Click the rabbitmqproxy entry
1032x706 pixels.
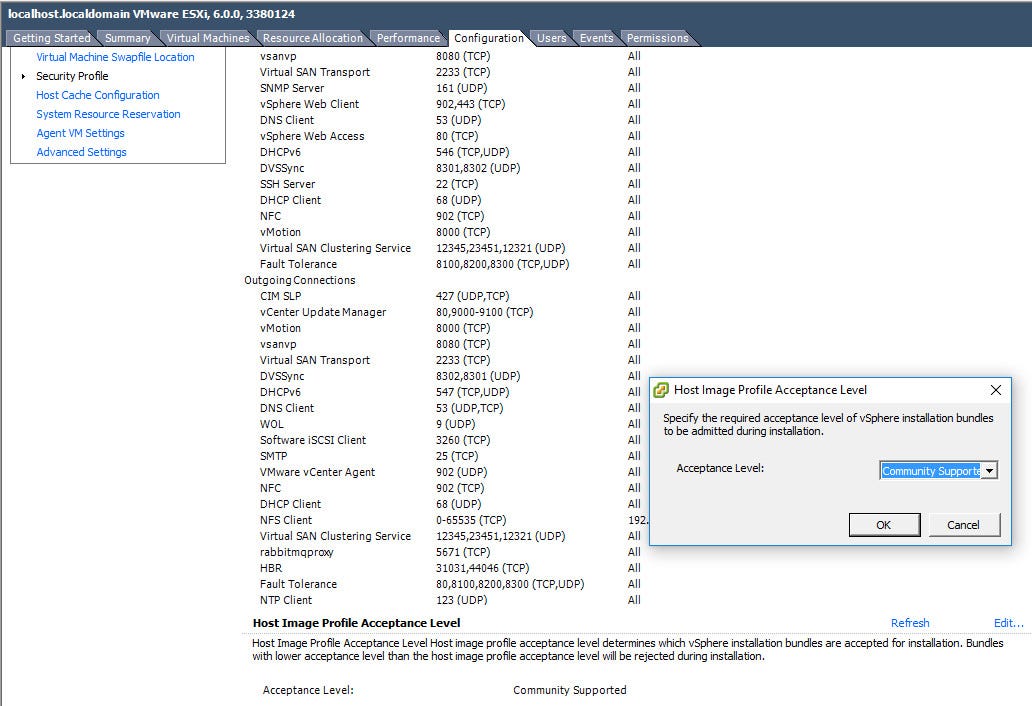297,552
